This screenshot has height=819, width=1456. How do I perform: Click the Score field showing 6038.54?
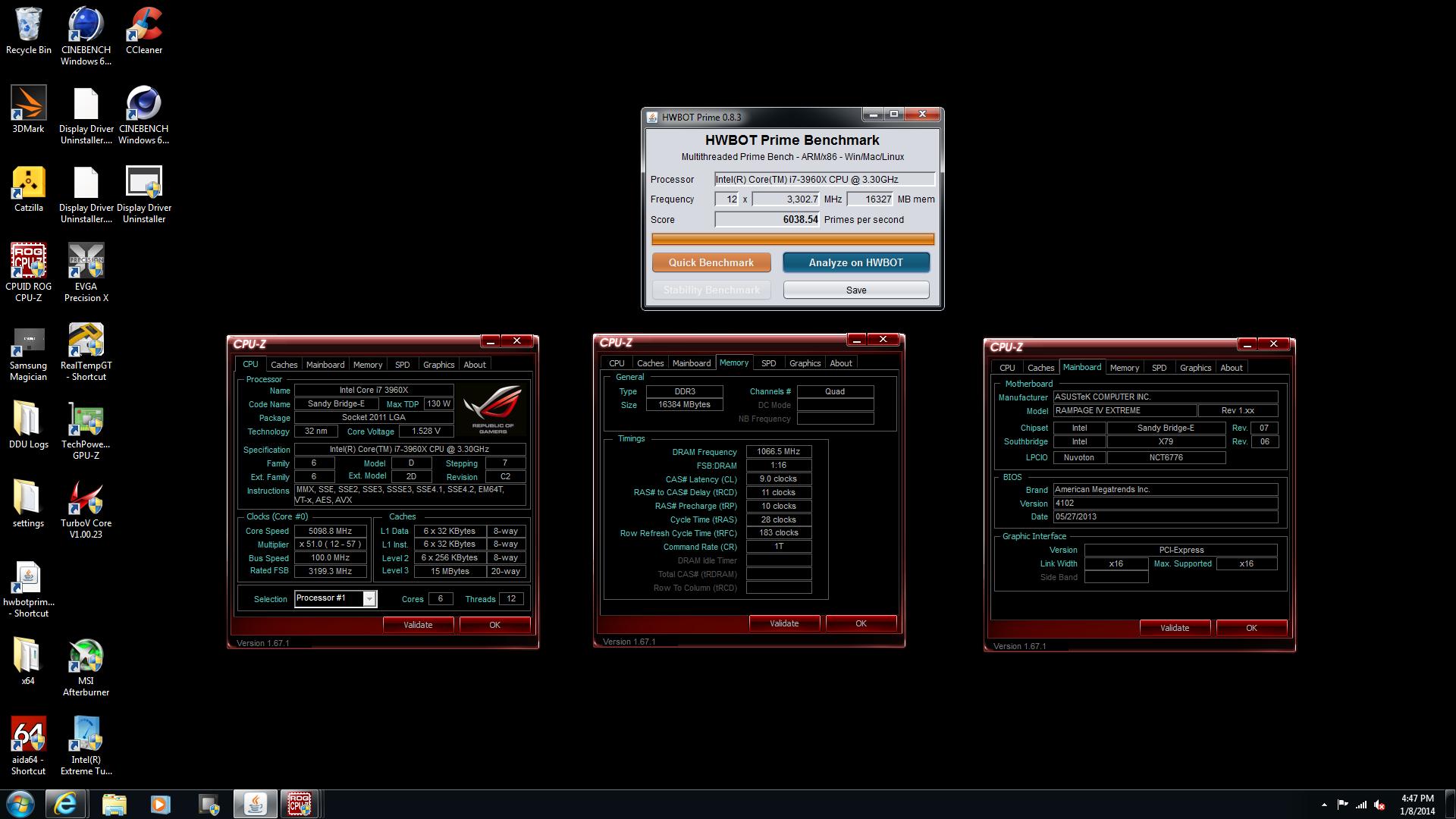[x=767, y=219]
